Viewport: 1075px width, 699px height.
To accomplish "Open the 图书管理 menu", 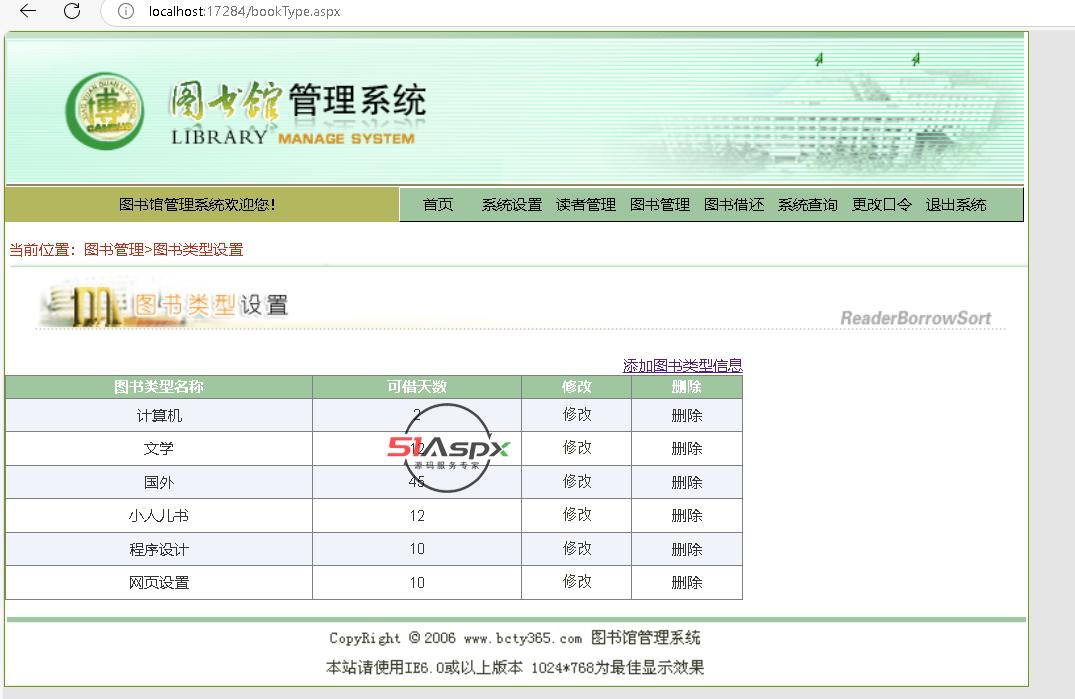I will pos(659,205).
